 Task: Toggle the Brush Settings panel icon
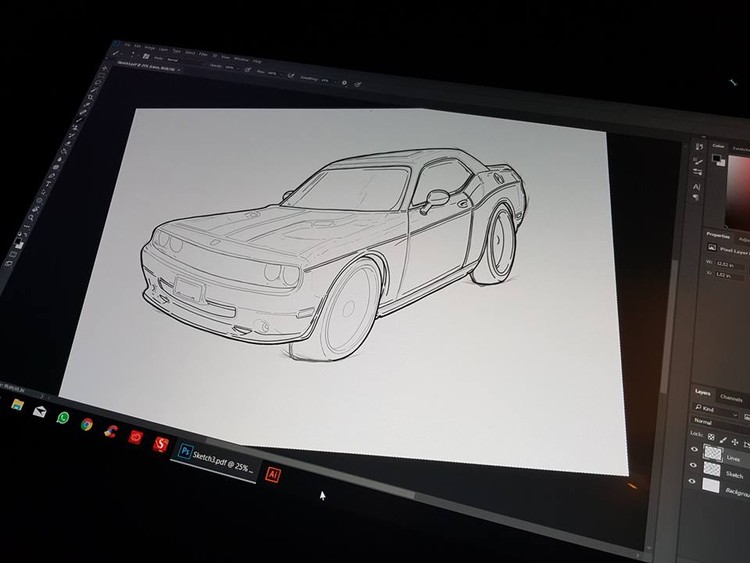tap(146, 56)
